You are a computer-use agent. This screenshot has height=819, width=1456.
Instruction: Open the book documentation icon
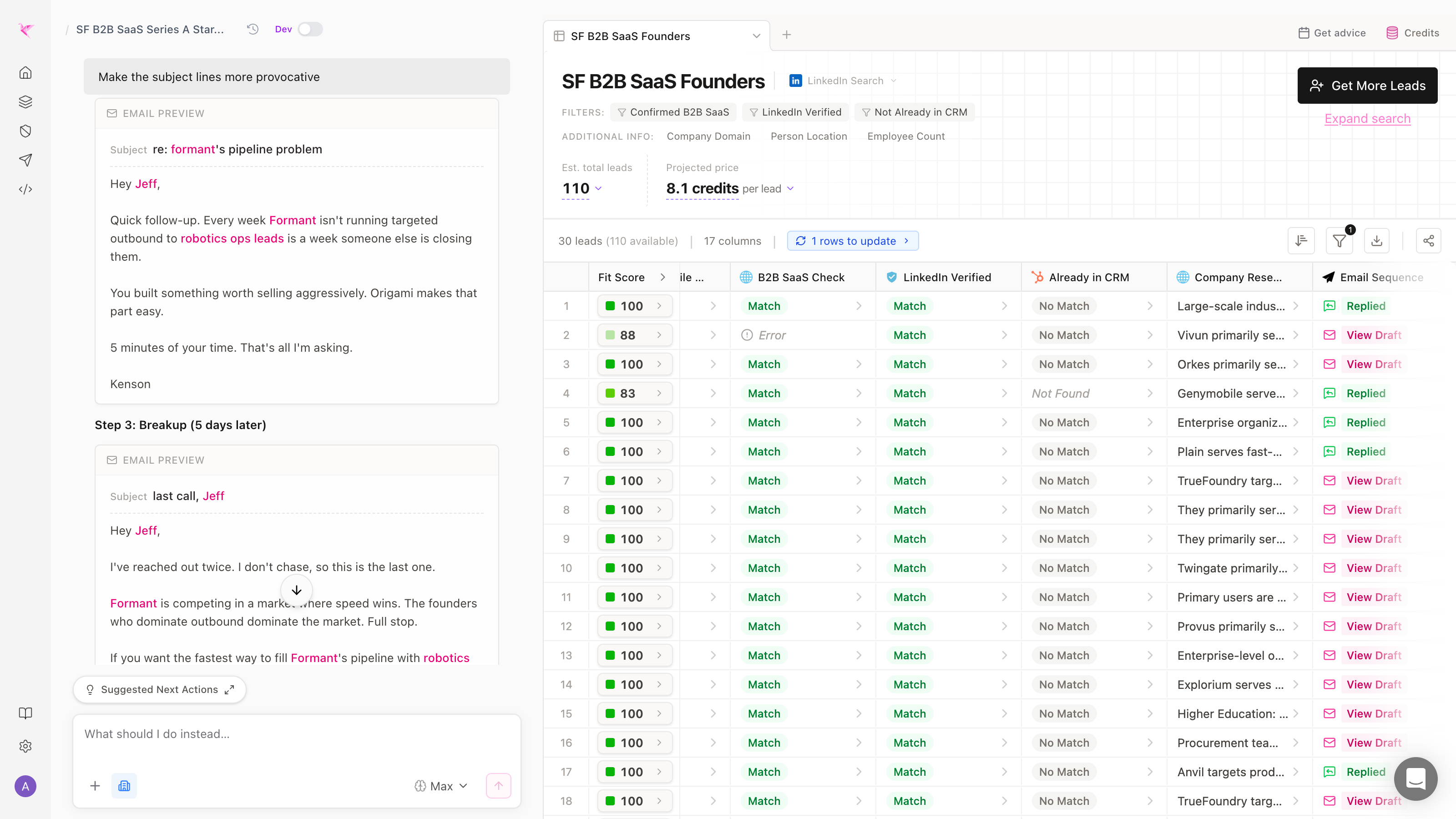pos(25,713)
